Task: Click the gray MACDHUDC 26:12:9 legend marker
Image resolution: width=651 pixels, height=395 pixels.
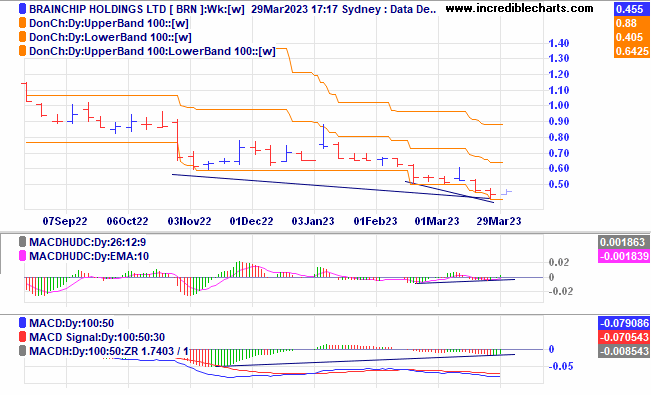Action: point(22,242)
